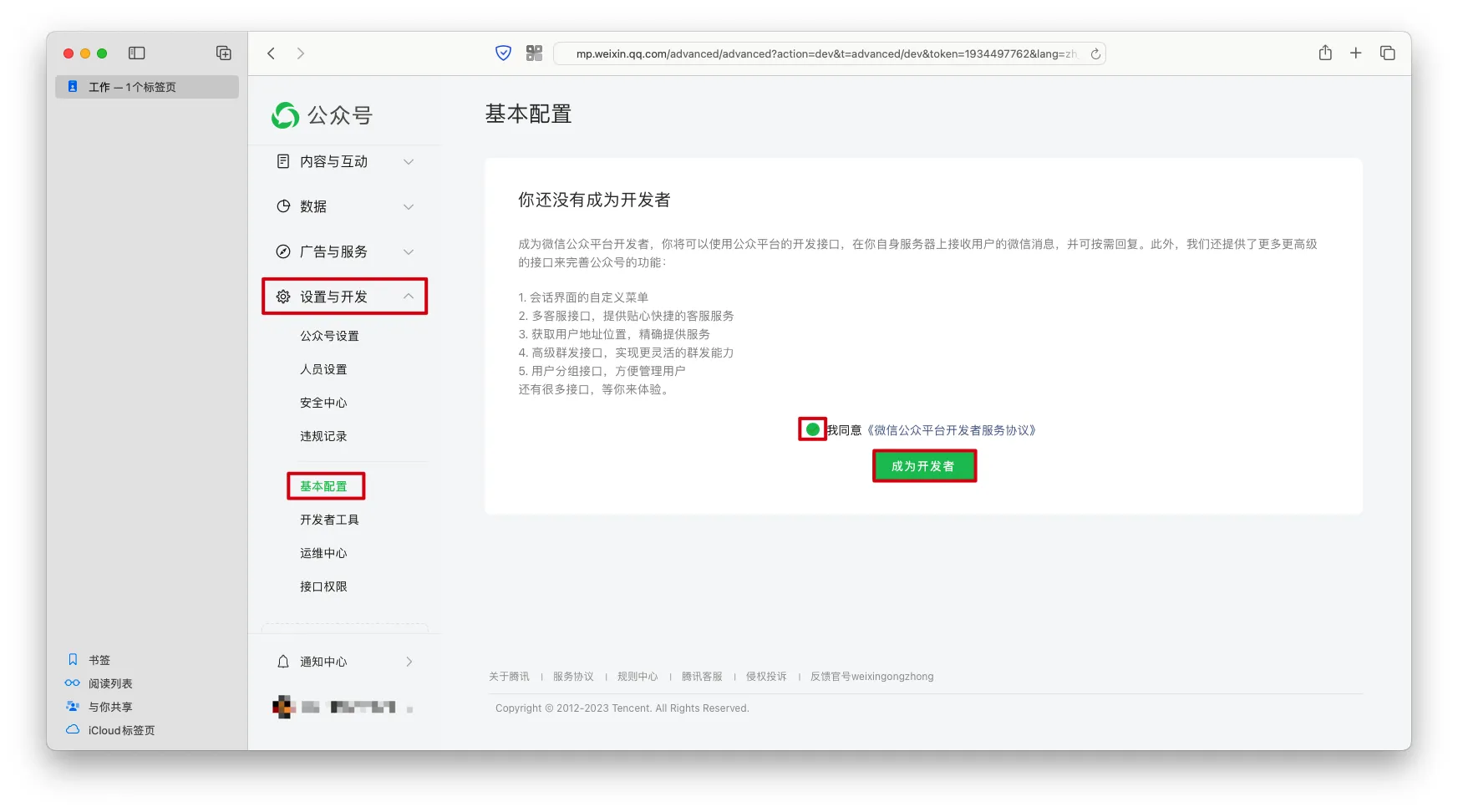This screenshot has width=1458, height=812.
Task: Click the Safari privacy shield icon
Action: [503, 53]
